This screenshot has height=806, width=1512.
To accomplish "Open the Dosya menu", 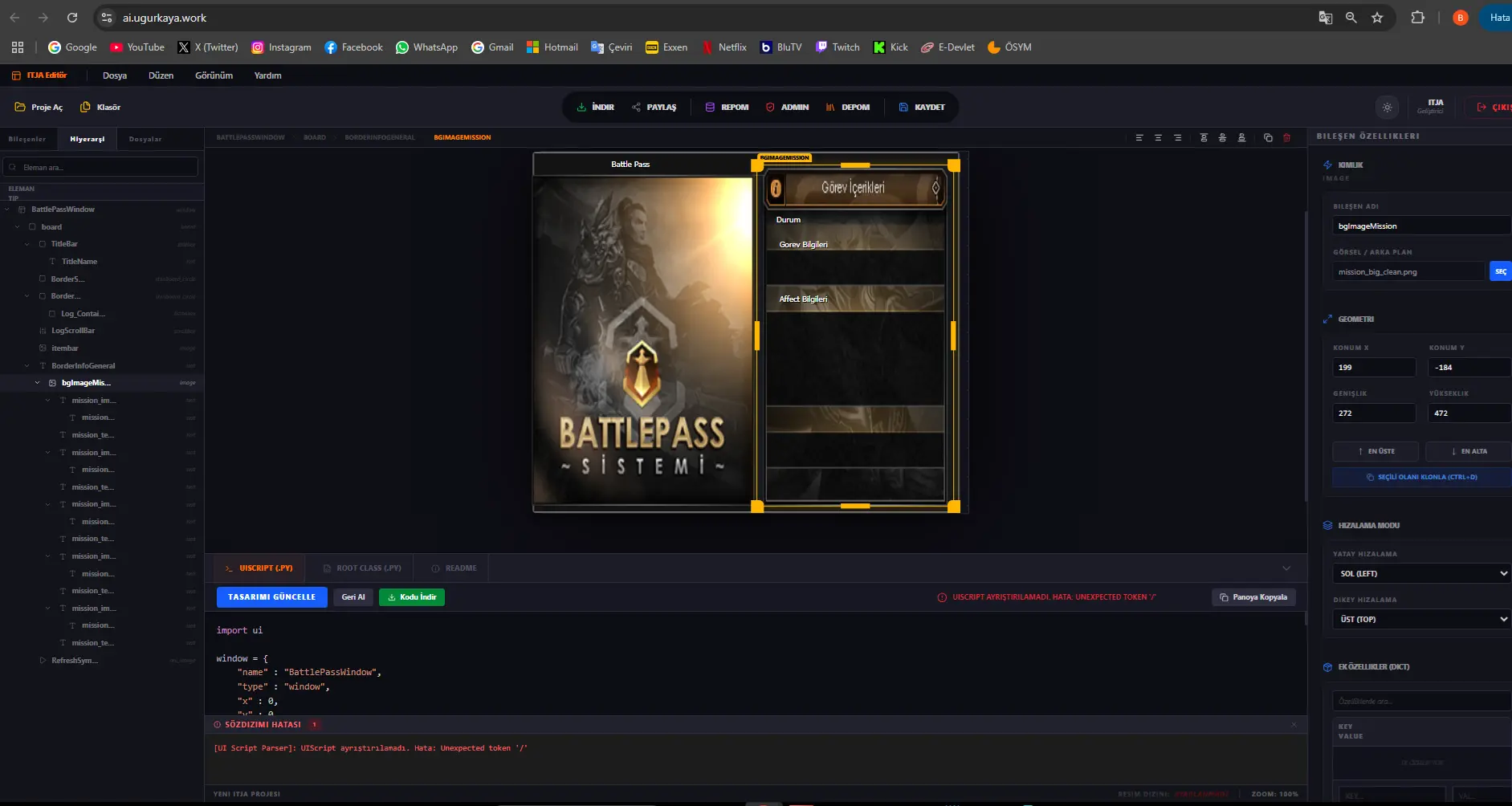I will [115, 75].
